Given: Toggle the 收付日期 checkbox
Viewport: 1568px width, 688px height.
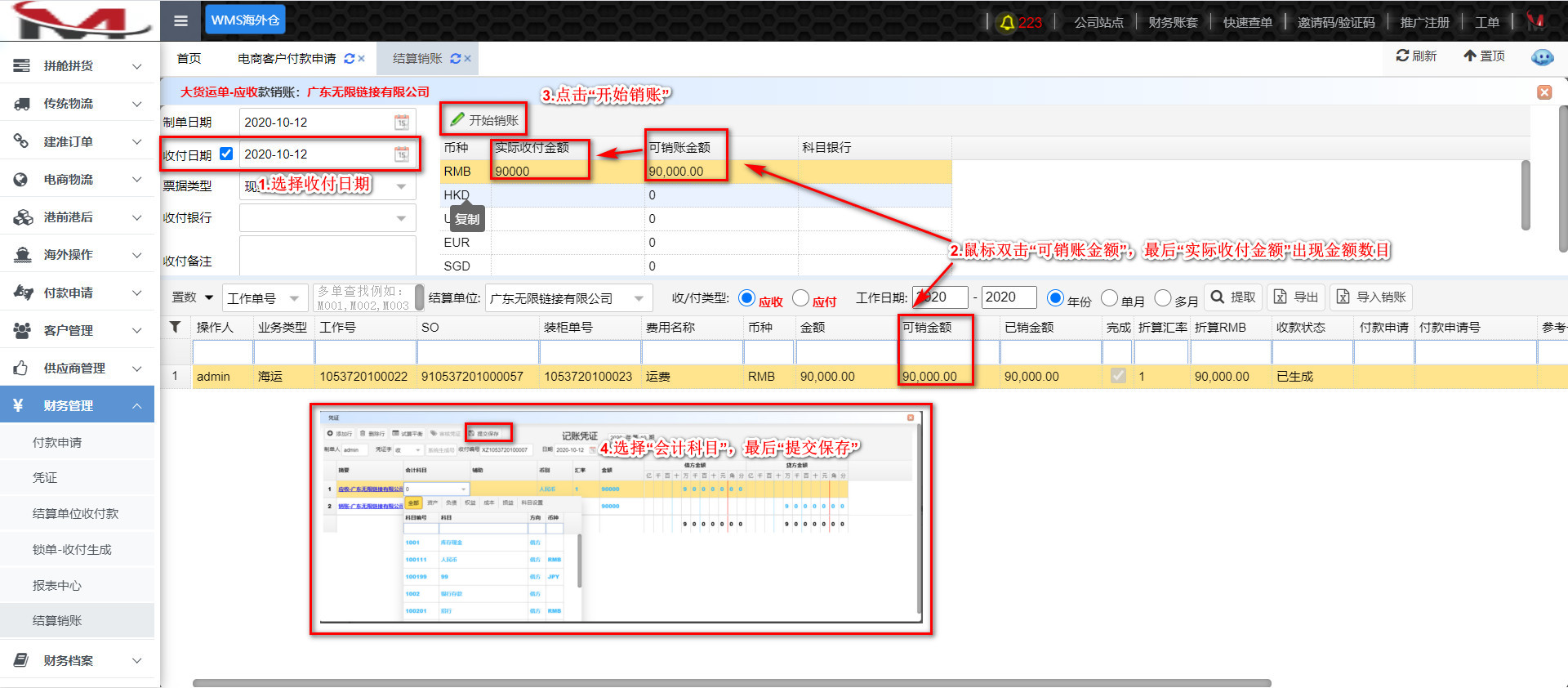Looking at the screenshot, I should [x=226, y=154].
